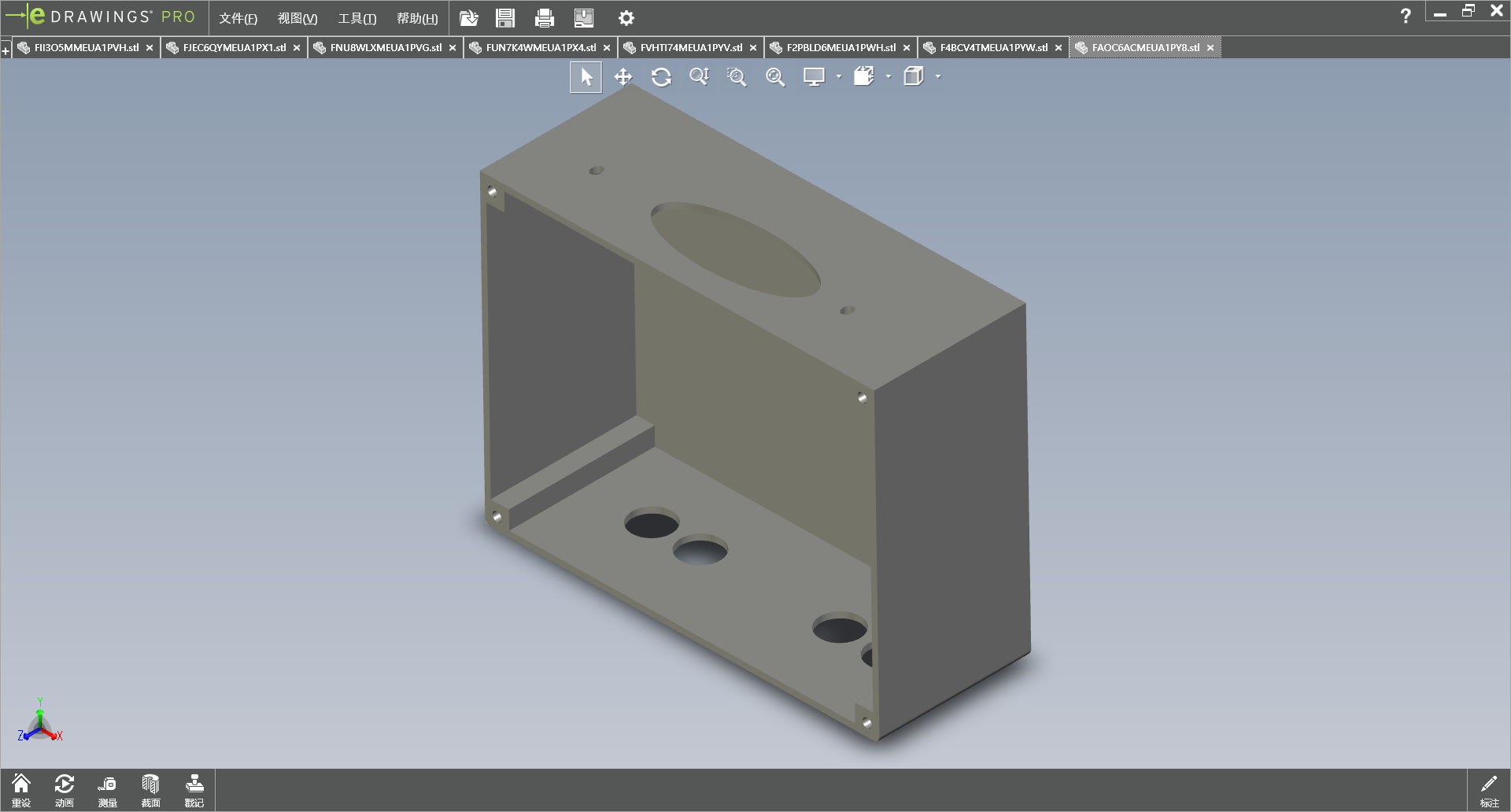Click the Zoom to Fit icon
Screen dimensions: 1511x812
775,77
